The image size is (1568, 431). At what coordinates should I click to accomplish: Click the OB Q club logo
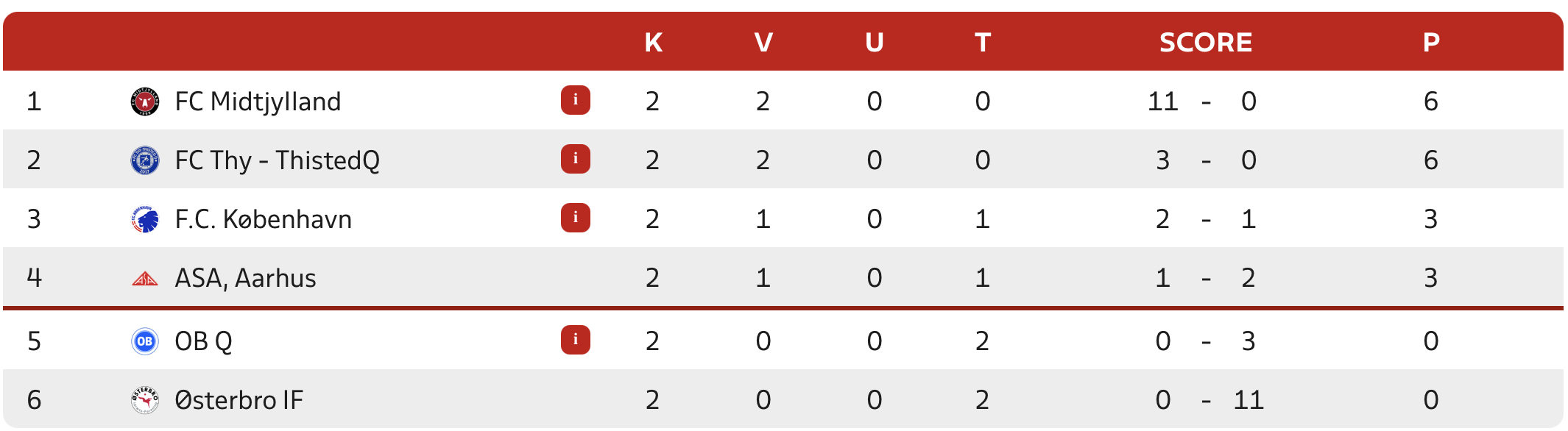coord(145,341)
